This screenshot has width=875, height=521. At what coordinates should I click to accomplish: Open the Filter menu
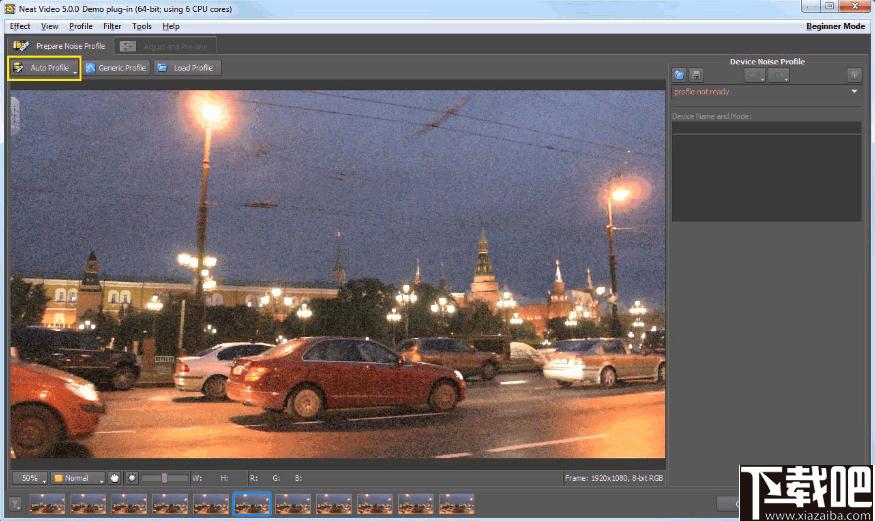point(112,26)
